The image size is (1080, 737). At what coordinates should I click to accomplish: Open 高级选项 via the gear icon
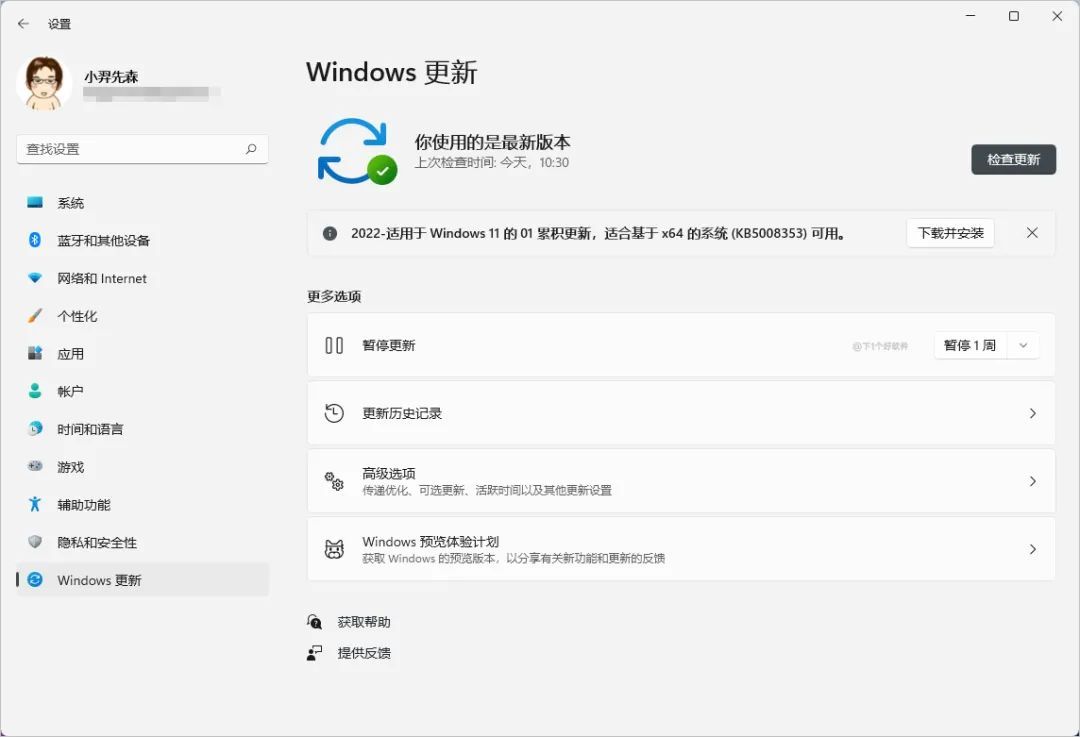[x=334, y=481]
